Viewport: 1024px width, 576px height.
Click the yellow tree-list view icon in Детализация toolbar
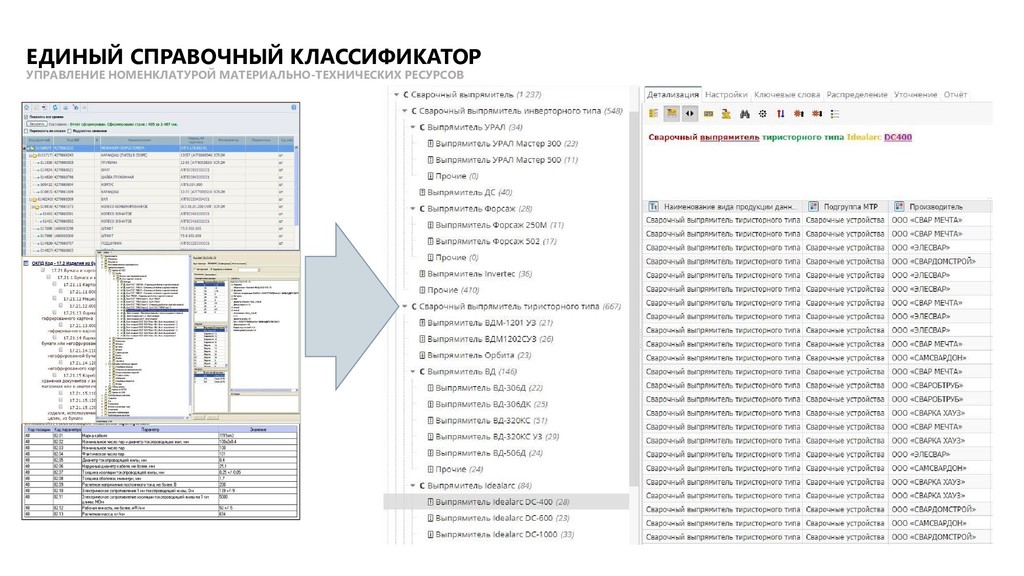pos(653,114)
